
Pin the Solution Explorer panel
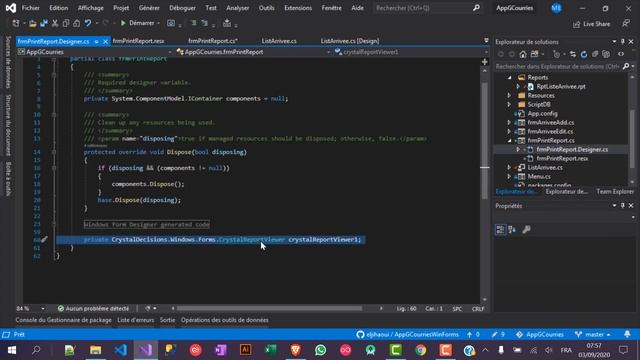[x=622, y=42]
